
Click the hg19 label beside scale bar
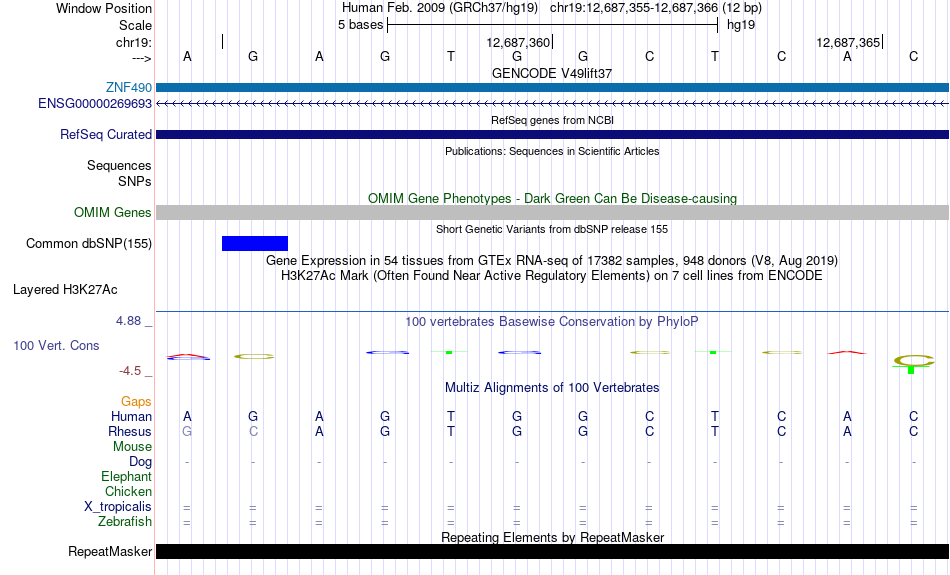click(x=741, y=25)
